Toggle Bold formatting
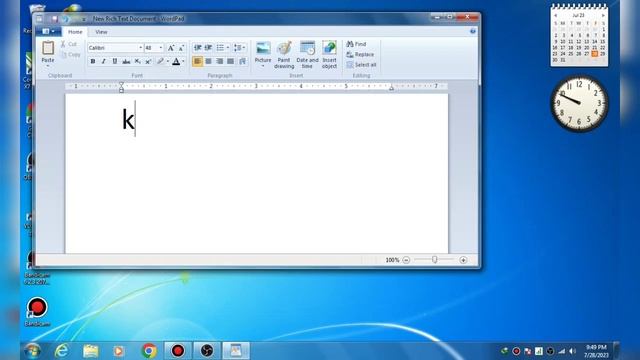The height and width of the screenshot is (360, 640). click(x=93, y=61)
